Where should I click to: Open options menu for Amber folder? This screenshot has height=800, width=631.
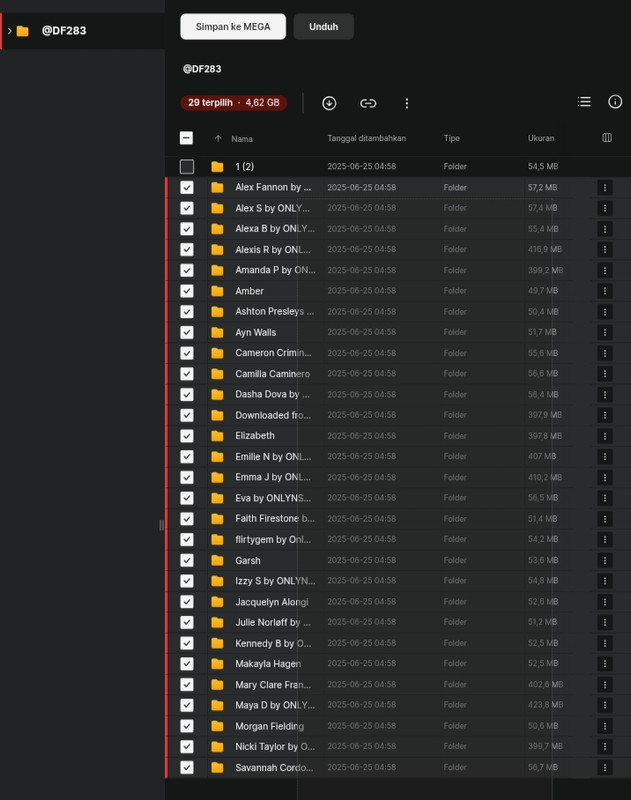[x=605, y=291]
